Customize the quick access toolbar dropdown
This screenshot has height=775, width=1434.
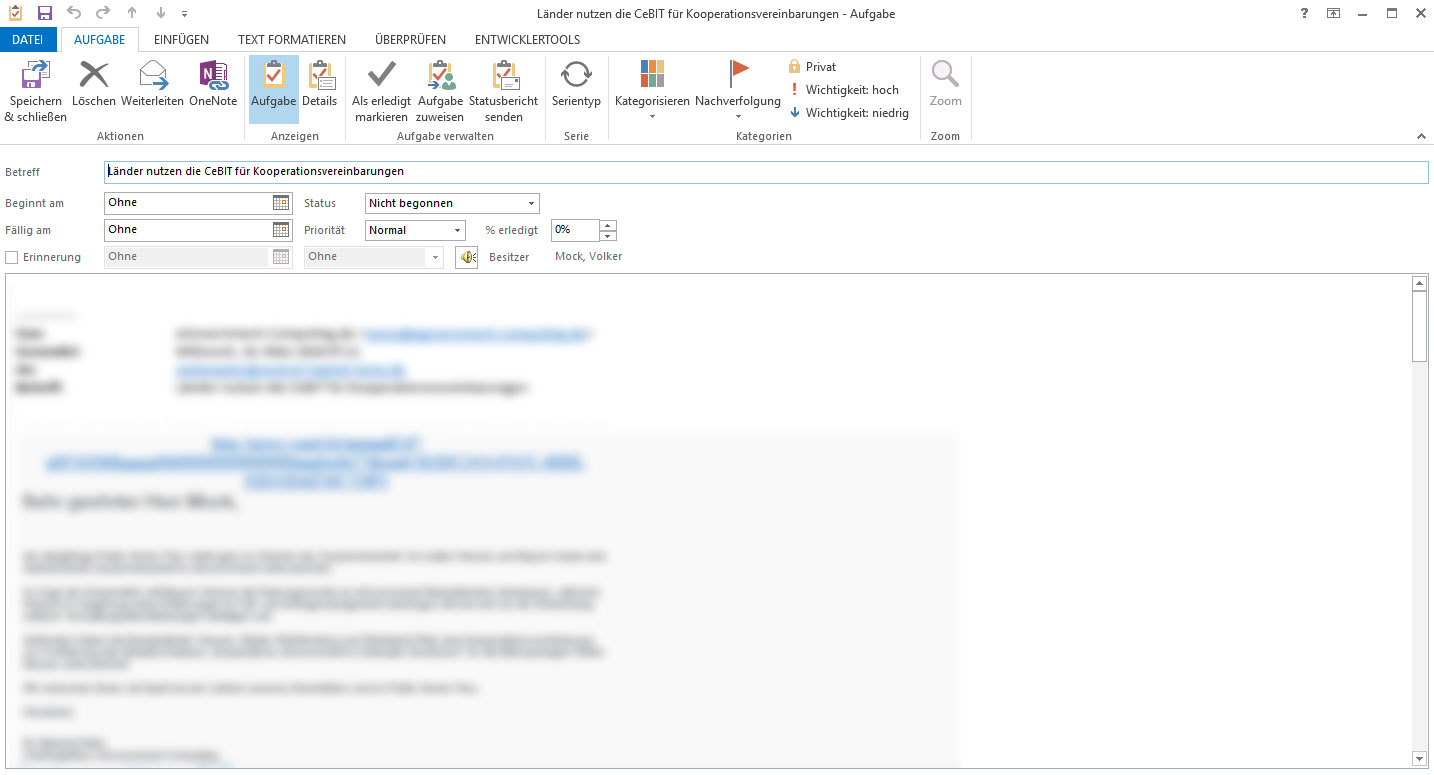coord(184,14)
